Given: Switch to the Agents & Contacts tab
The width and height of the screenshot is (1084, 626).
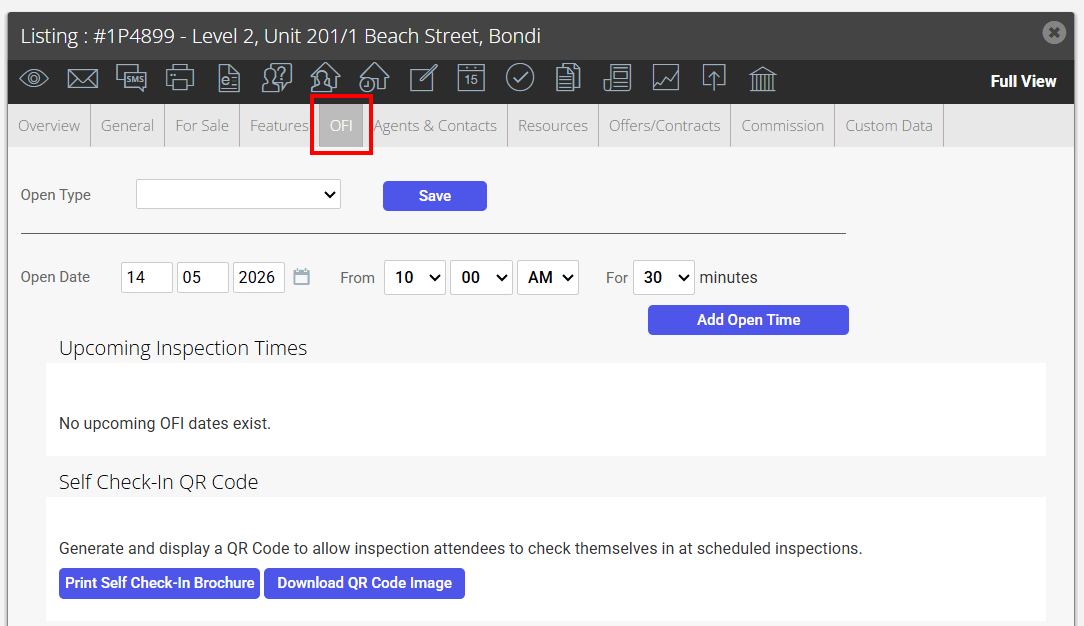Looking at the screenshot, I should point(436,126).
